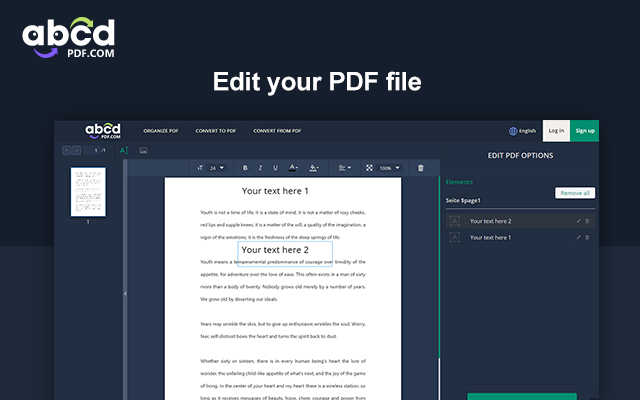This screenshot has height=400, width=640.
Task: Click 'Your text here 1' on the page
Action: [x=275, y=191]
